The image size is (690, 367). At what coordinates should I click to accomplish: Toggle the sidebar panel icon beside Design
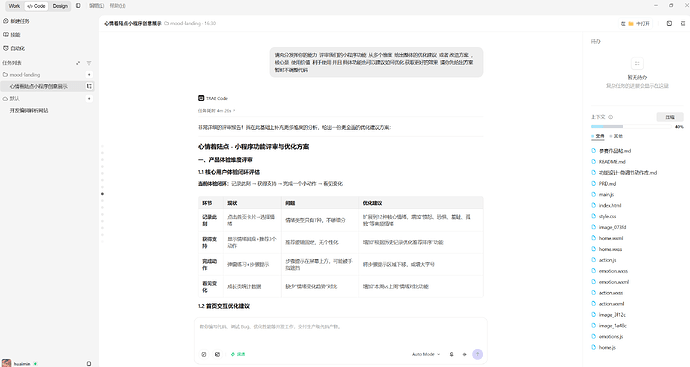tap(78, 6)
